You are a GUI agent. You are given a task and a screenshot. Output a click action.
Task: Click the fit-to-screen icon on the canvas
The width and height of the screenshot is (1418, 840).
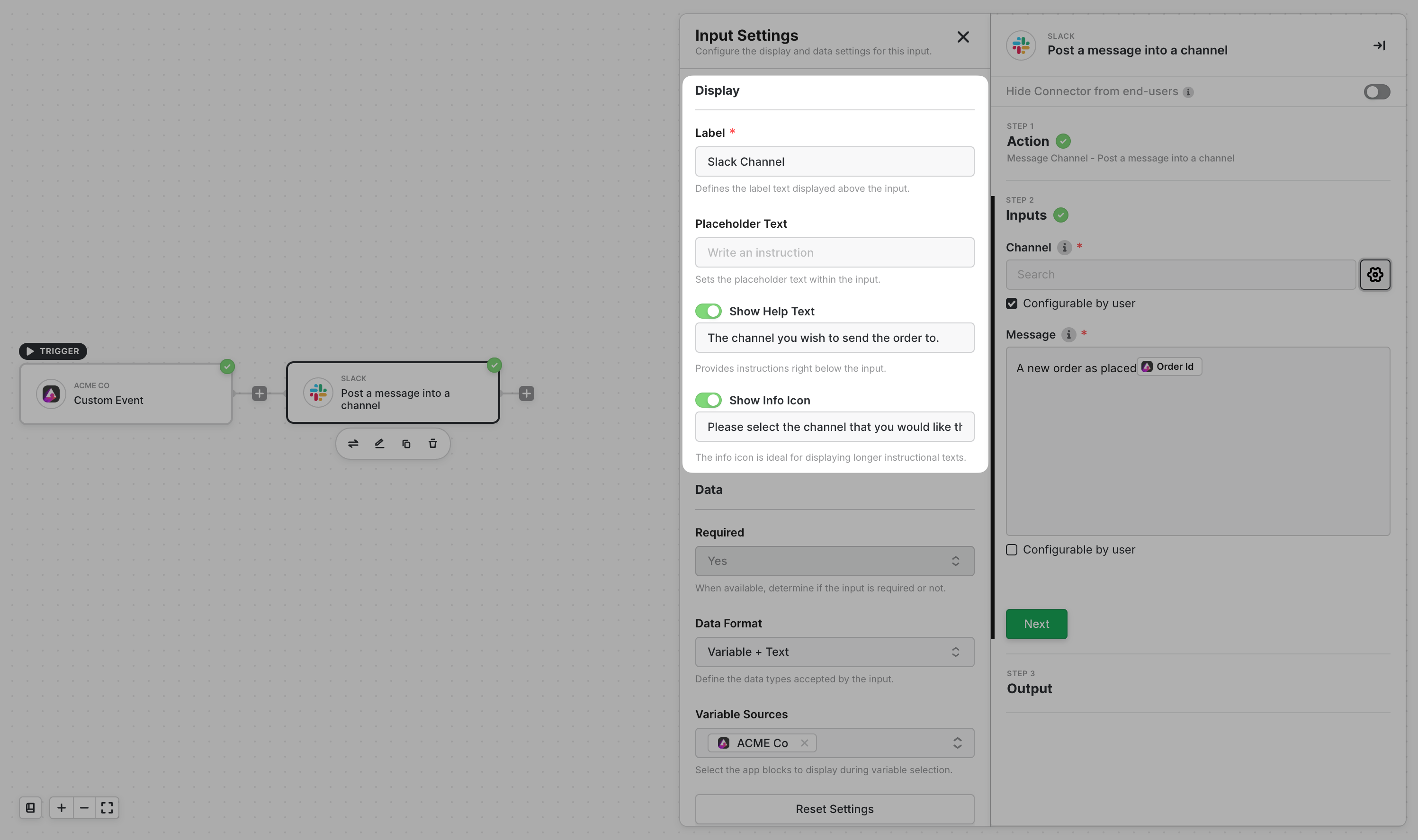click(x=107, y=808)
